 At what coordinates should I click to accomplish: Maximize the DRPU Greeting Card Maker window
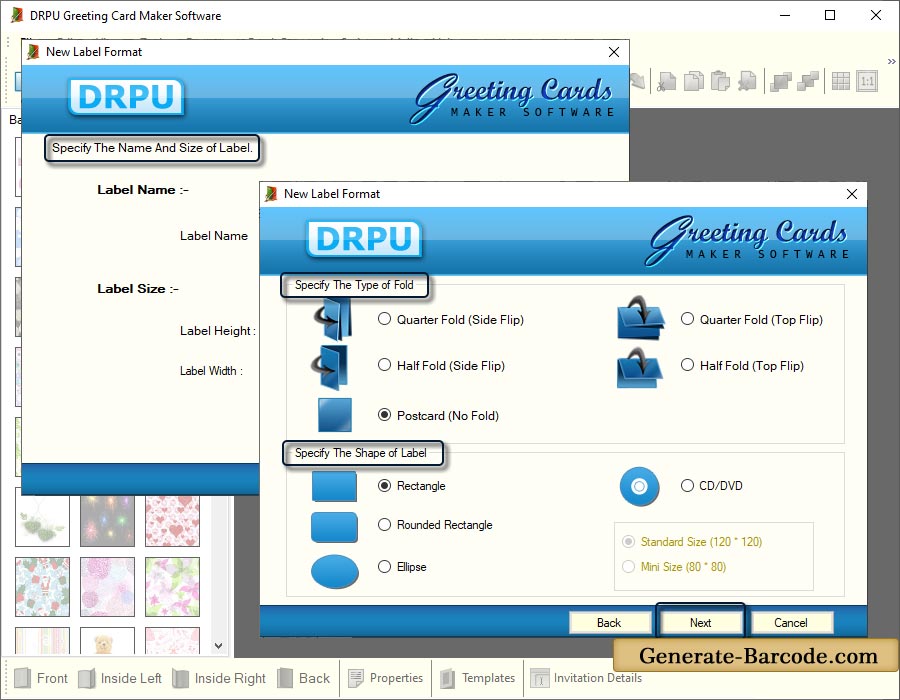[830, 15]
